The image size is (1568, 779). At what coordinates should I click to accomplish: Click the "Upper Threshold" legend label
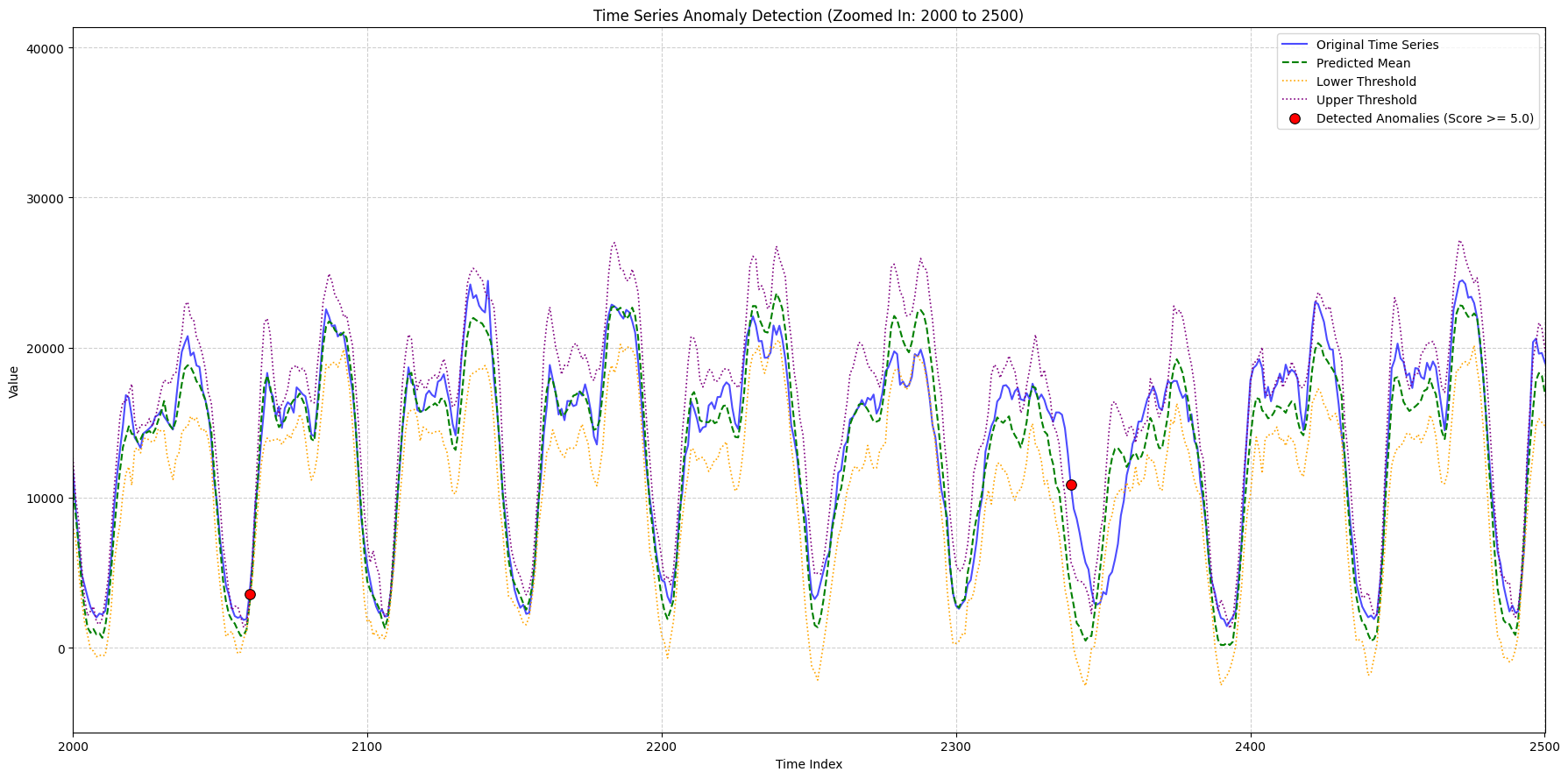(1366, 100)
